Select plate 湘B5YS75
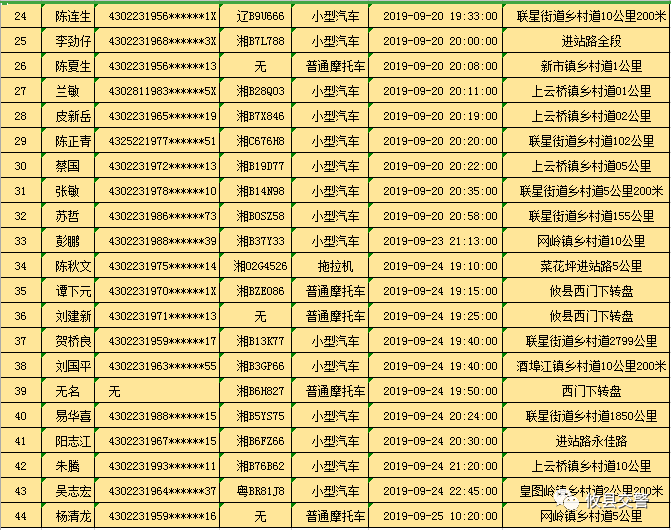This screenshot has height=530, width=671. (260, 416)
